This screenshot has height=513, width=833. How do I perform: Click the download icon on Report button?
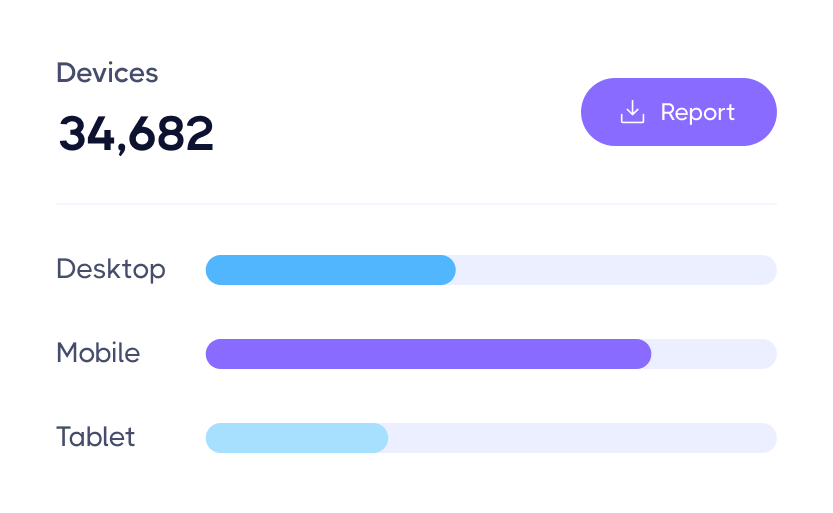(x=632, y=112)
